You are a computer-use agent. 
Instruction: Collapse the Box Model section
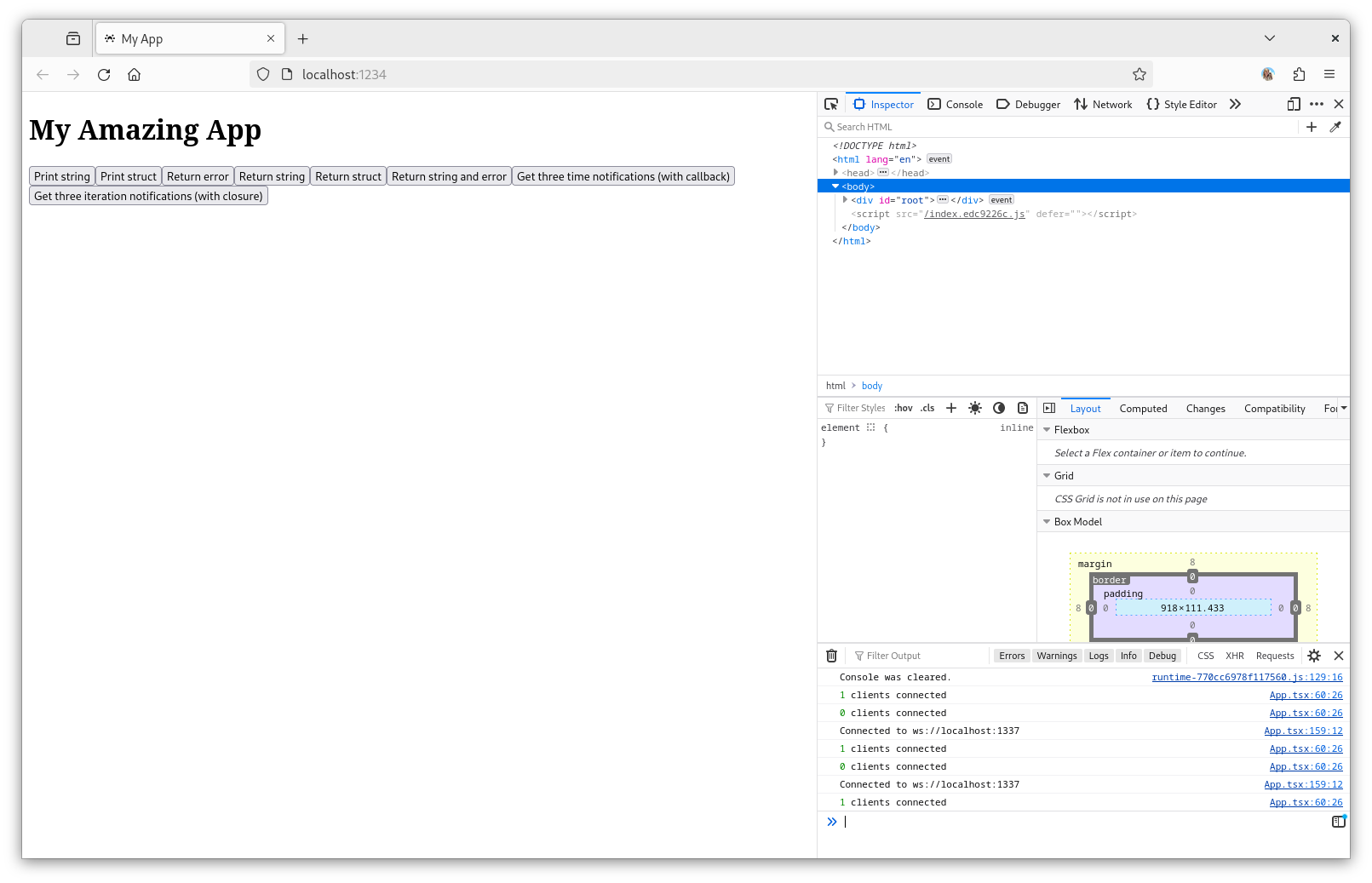pyautogui.click(x=1047, y=522)
